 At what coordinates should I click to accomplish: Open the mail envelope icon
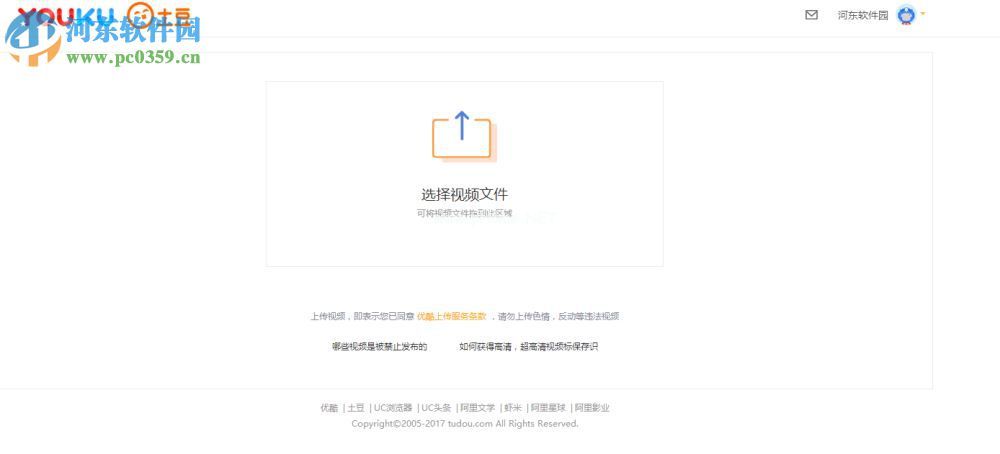[811, 15]
